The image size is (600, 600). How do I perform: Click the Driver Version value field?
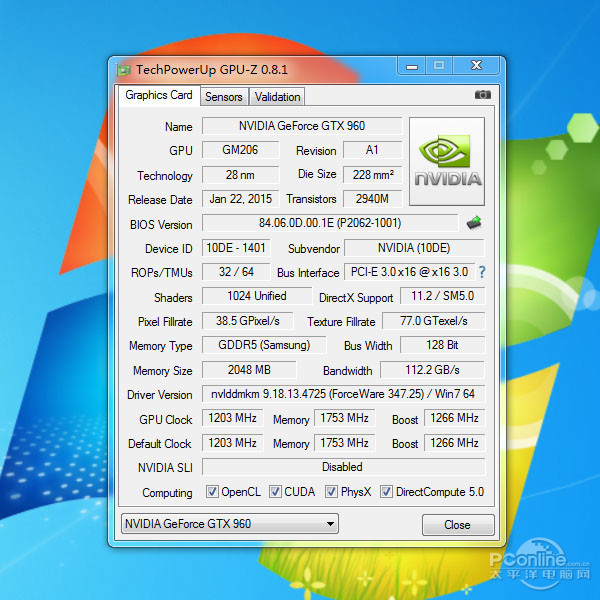[343, 394]
